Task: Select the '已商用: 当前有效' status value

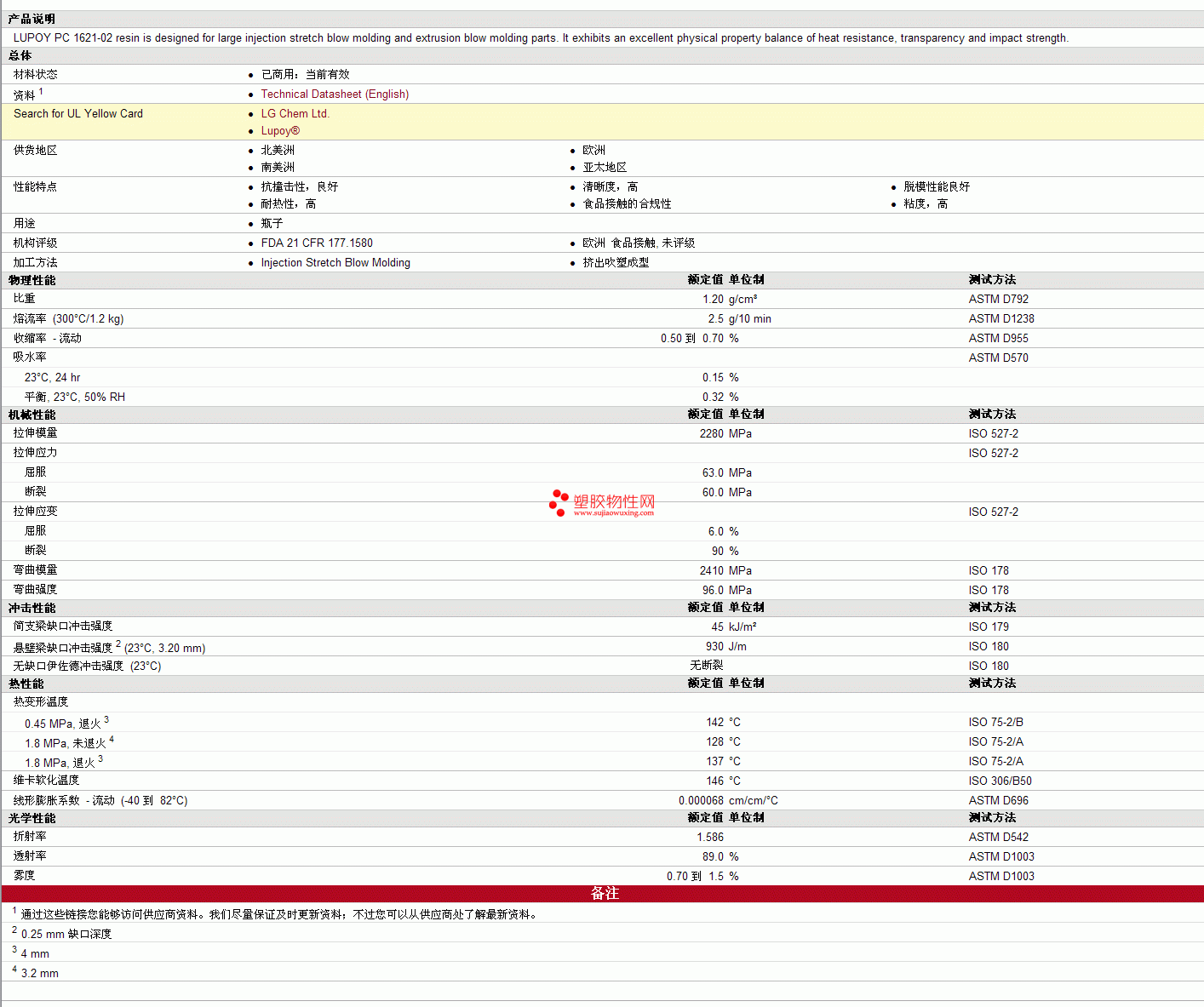Action: [305, 75]
